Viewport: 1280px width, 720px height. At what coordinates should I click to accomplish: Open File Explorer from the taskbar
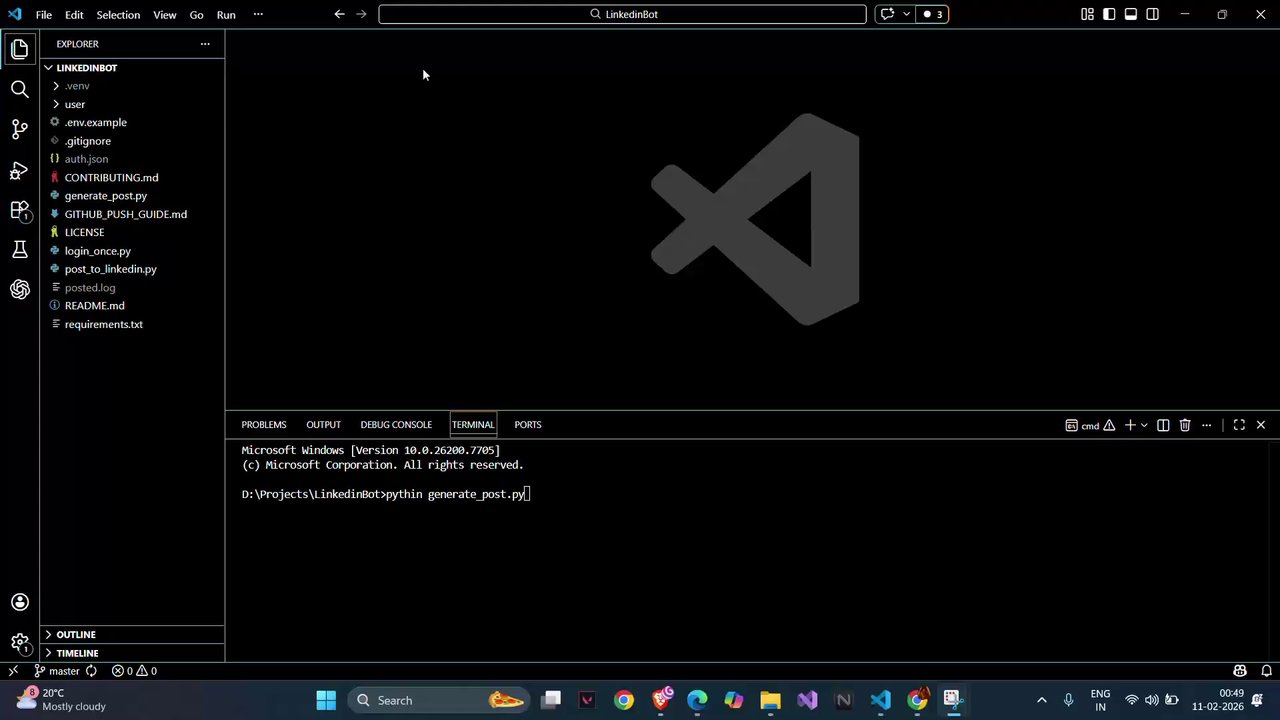click(770, 700)
